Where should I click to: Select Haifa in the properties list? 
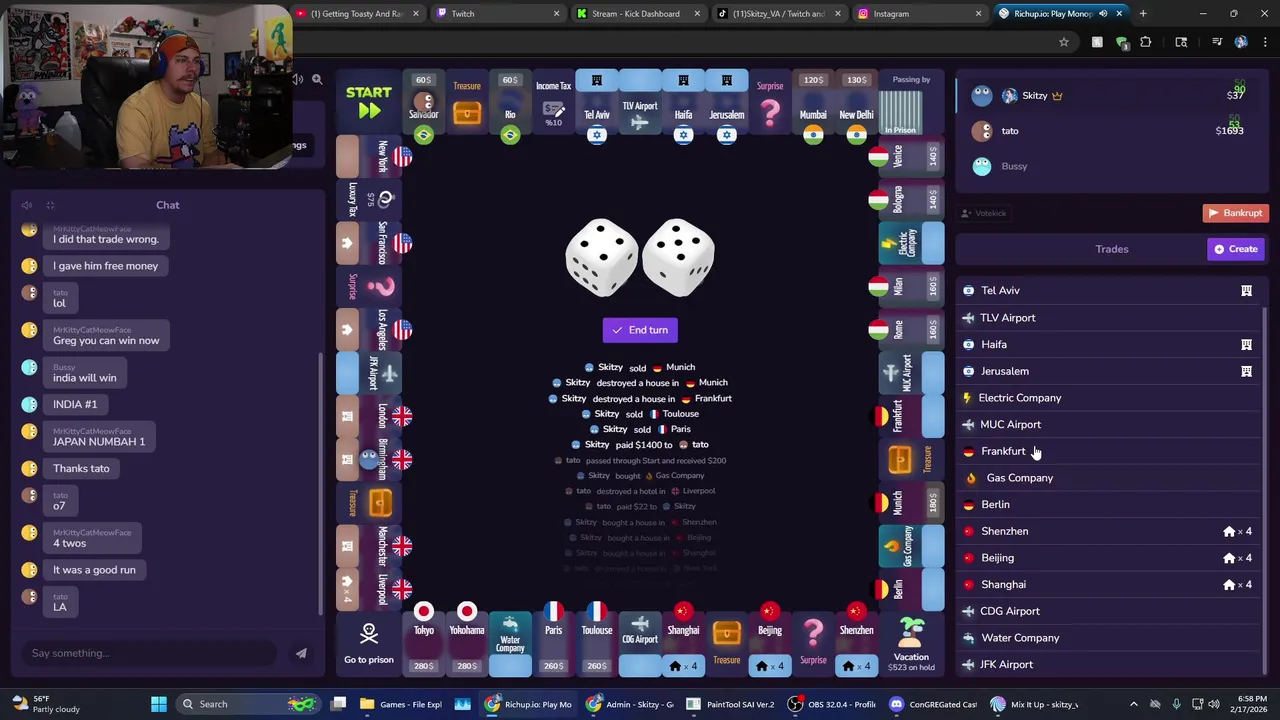[1107, 344]
